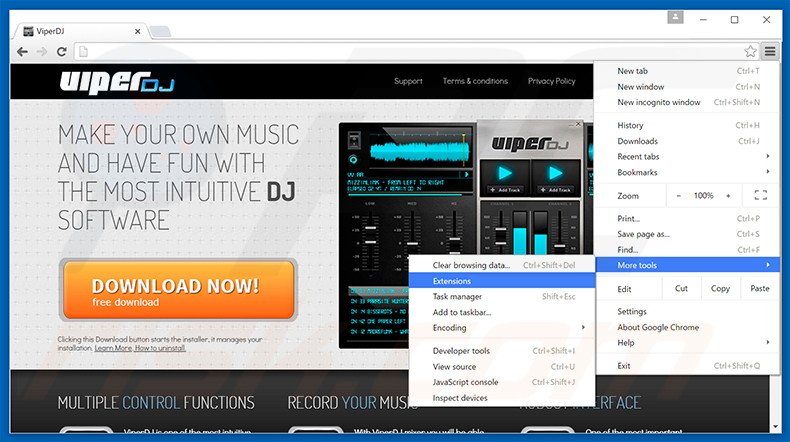This screenshot has height=442, width=790.
Task: Click the How to uninstall link
Action: [x=160, y=348]
